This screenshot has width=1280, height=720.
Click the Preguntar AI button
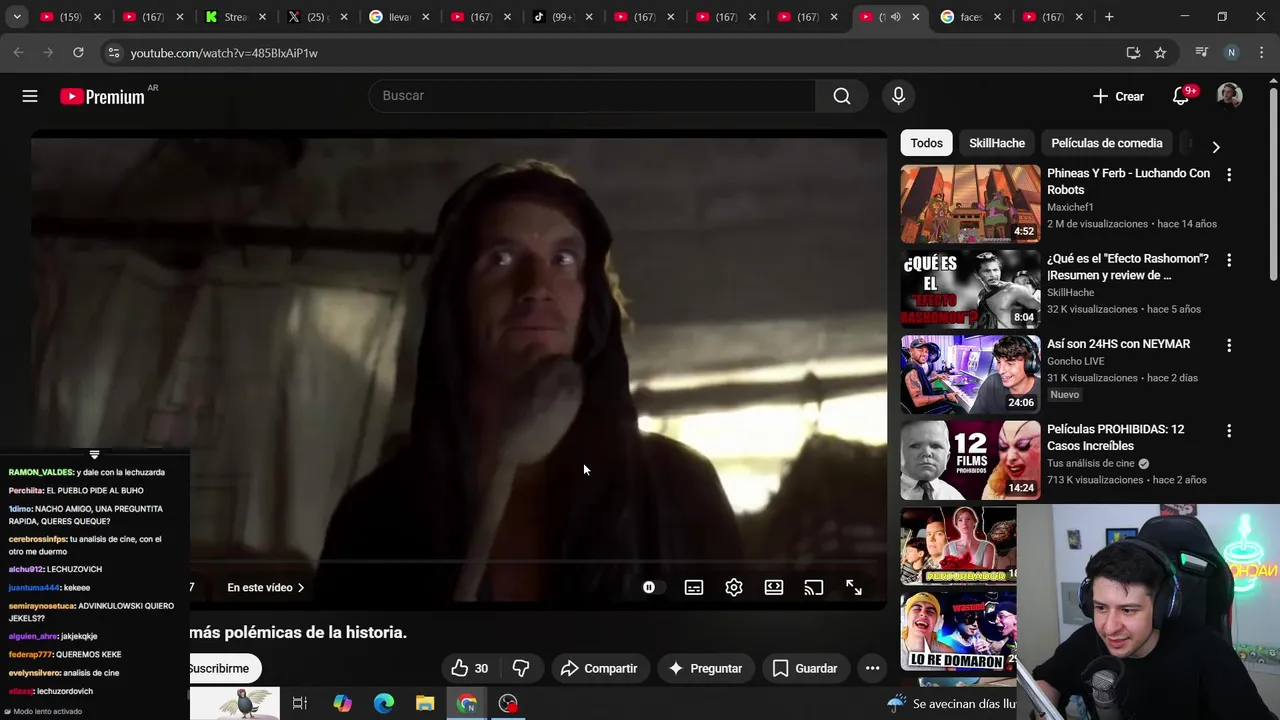[705, 668]
